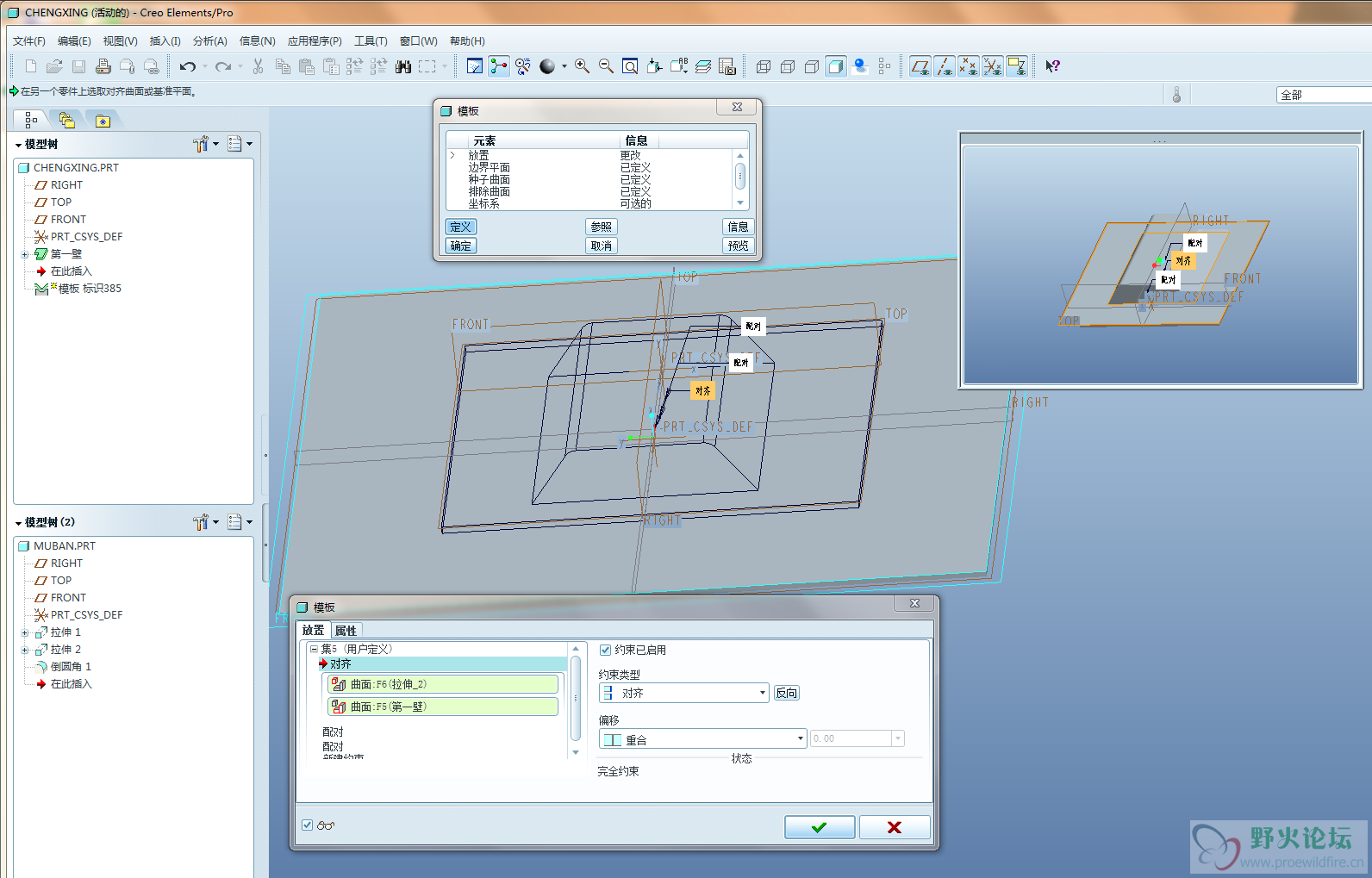Select No hidden display style icon
This screenshot has width=1372, height=878.
click(812, 66)
